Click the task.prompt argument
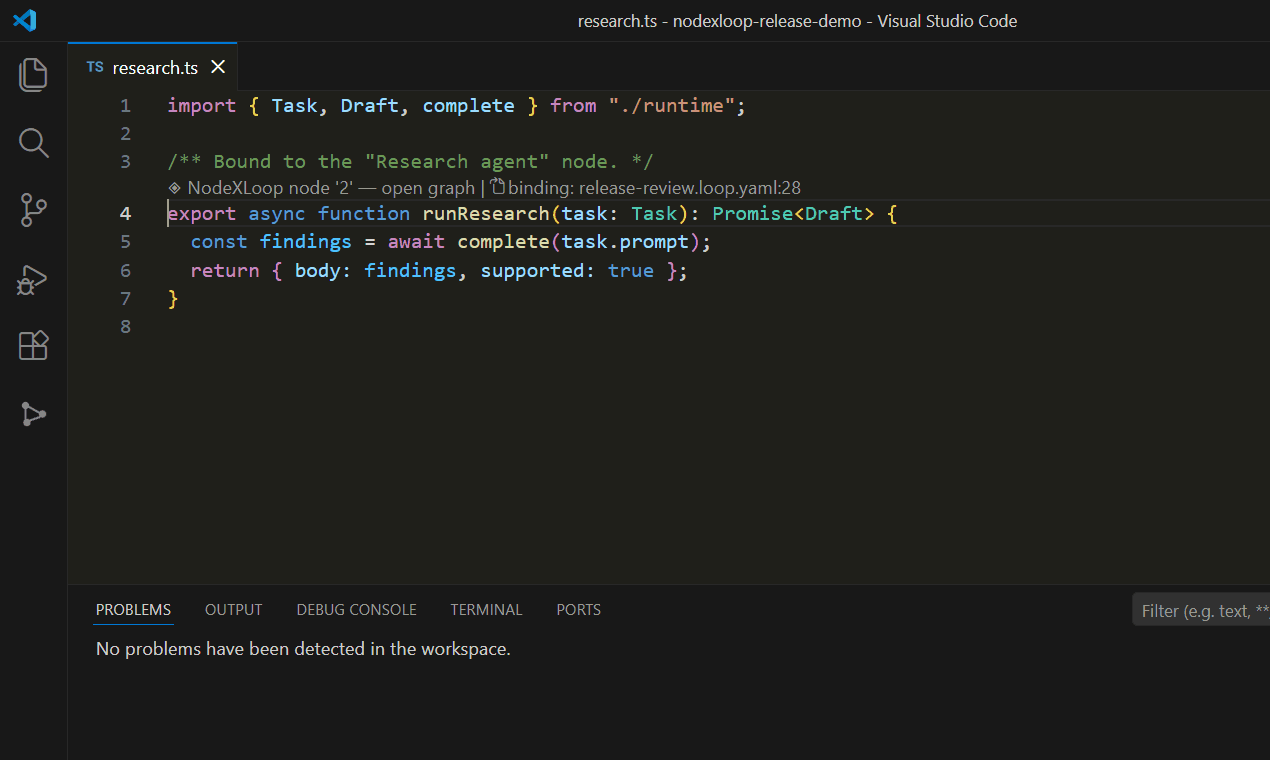The width and height of the screenshot is (1270, 760). coord(625,241)
